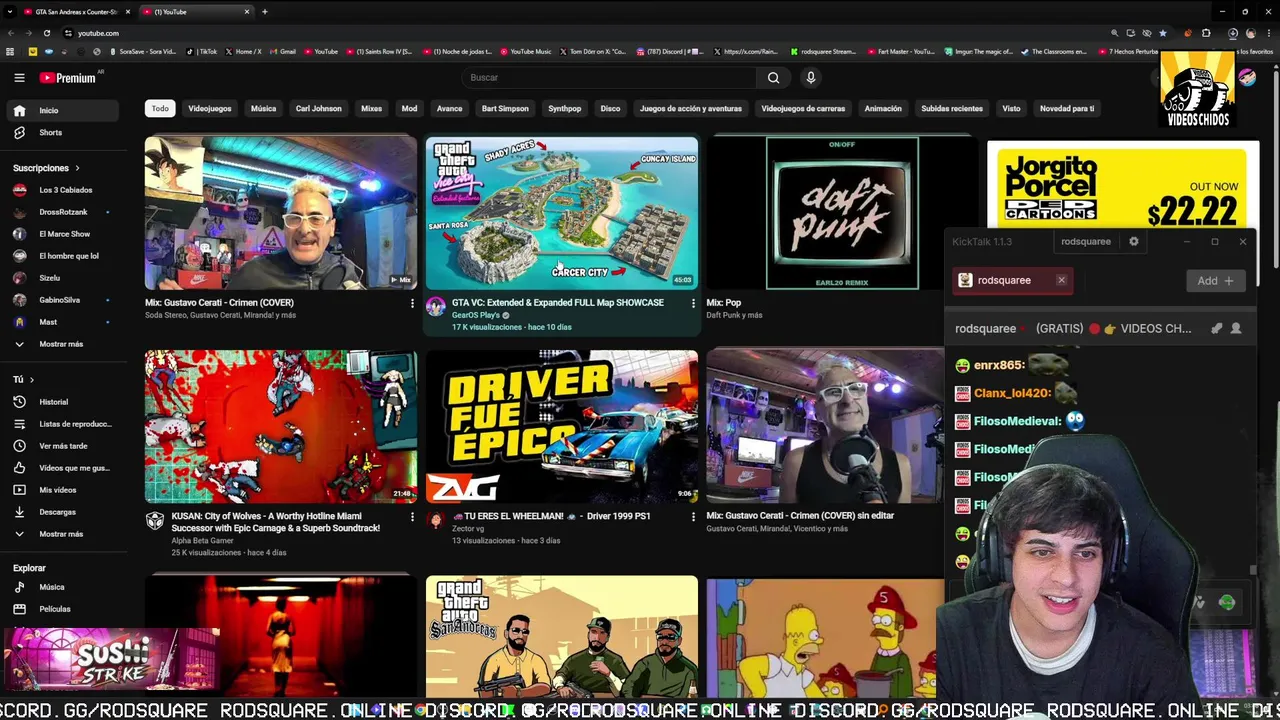This screenshot has height=720, width=1280.
Task: Remove rodsquaree chatroom tab in KickTalk
Action: pyautogui.click(x=1061, y=280)
